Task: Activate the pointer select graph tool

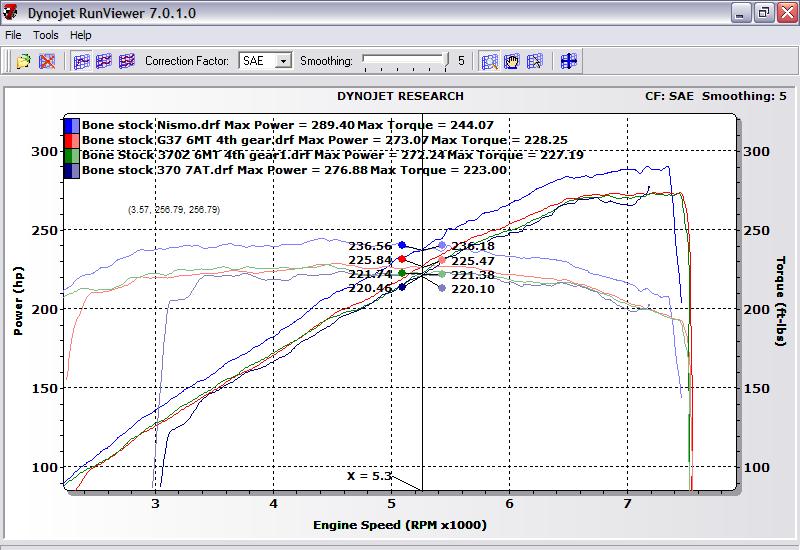Action: coord(535,61)
